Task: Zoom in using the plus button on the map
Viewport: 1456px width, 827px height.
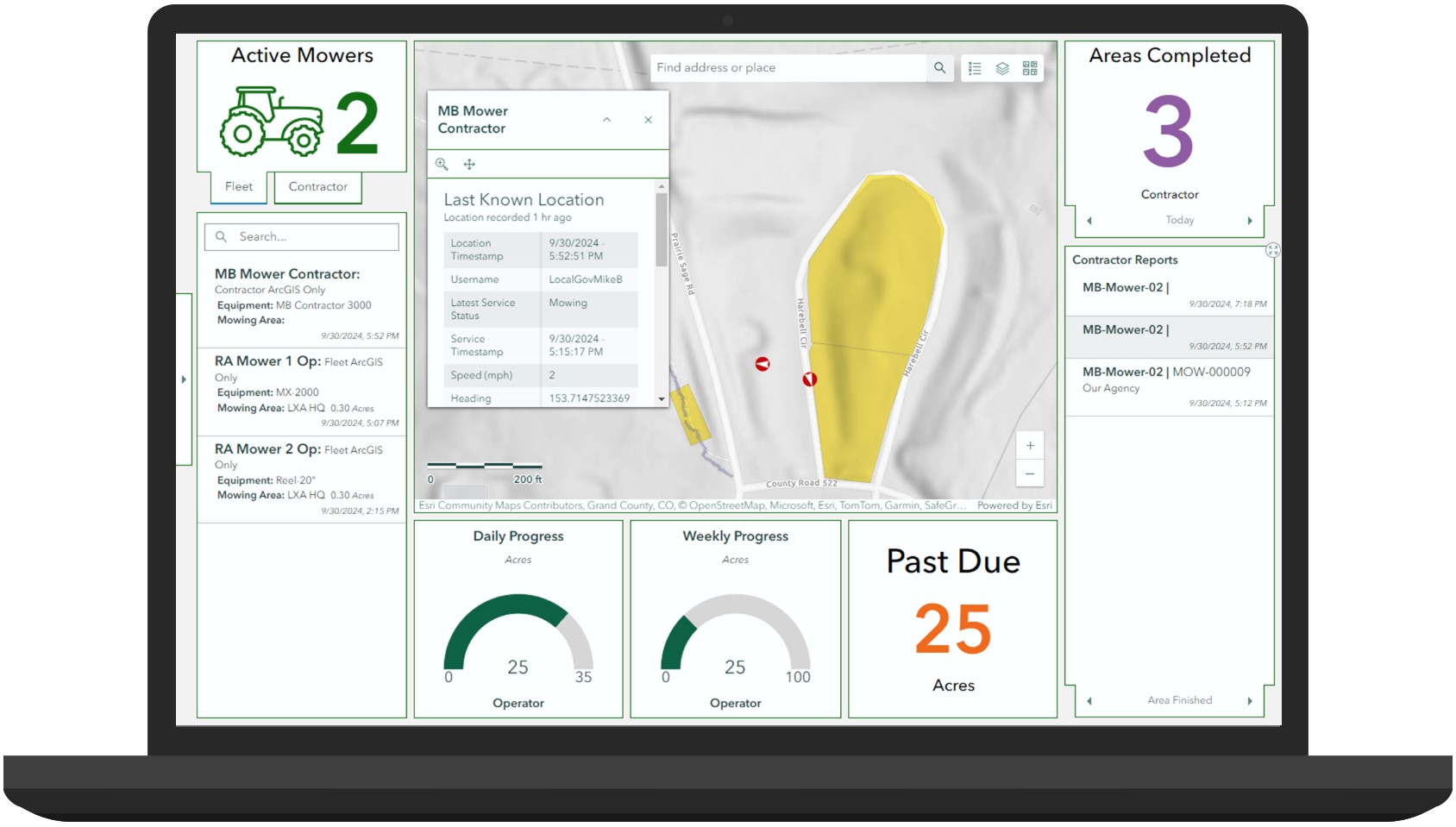Action: click(1030, 445)
